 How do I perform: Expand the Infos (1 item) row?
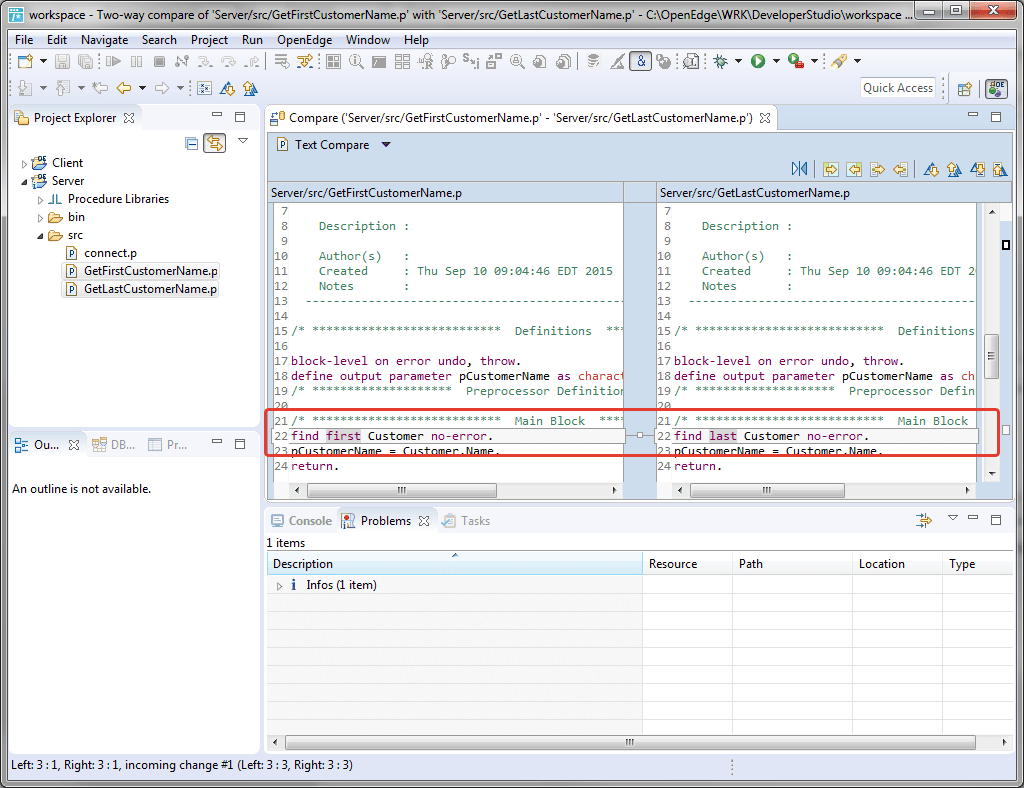[280, 586]
